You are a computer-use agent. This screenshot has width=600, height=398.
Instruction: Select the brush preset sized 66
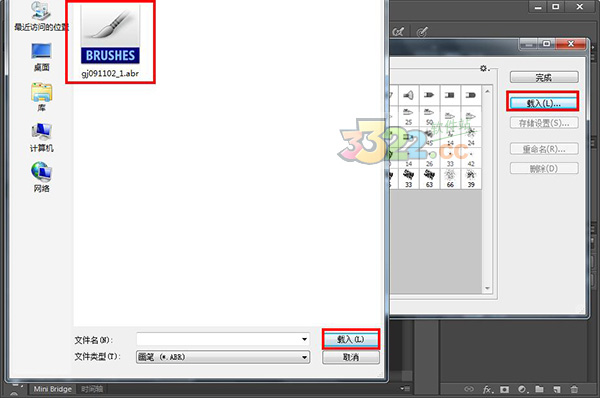[450, 179]
